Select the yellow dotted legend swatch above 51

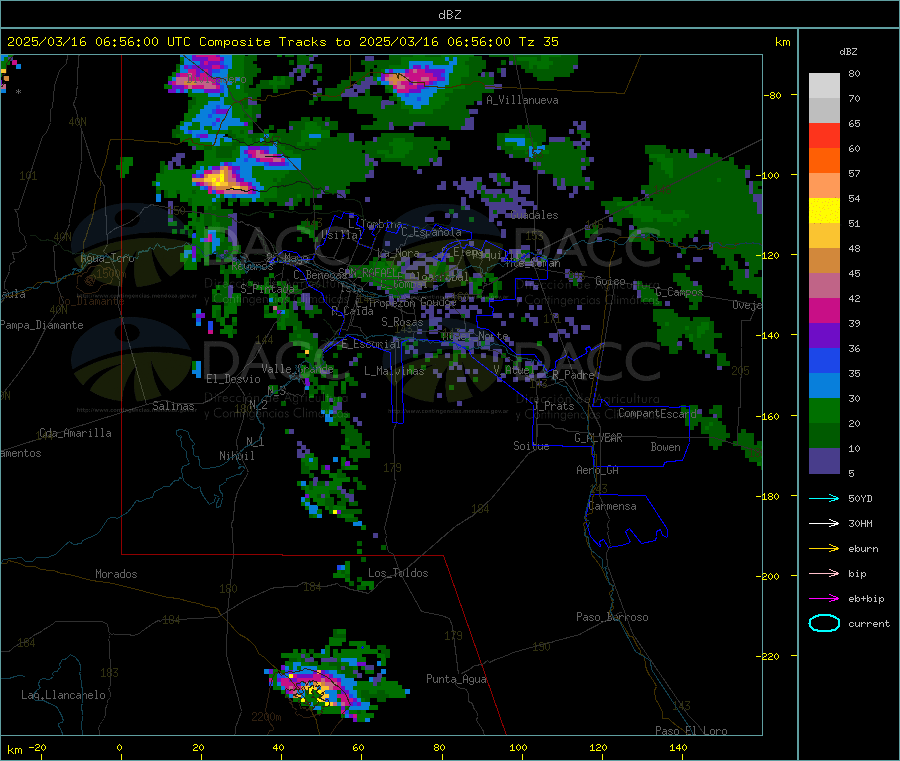pyautogui.click(x=824, y=211)
